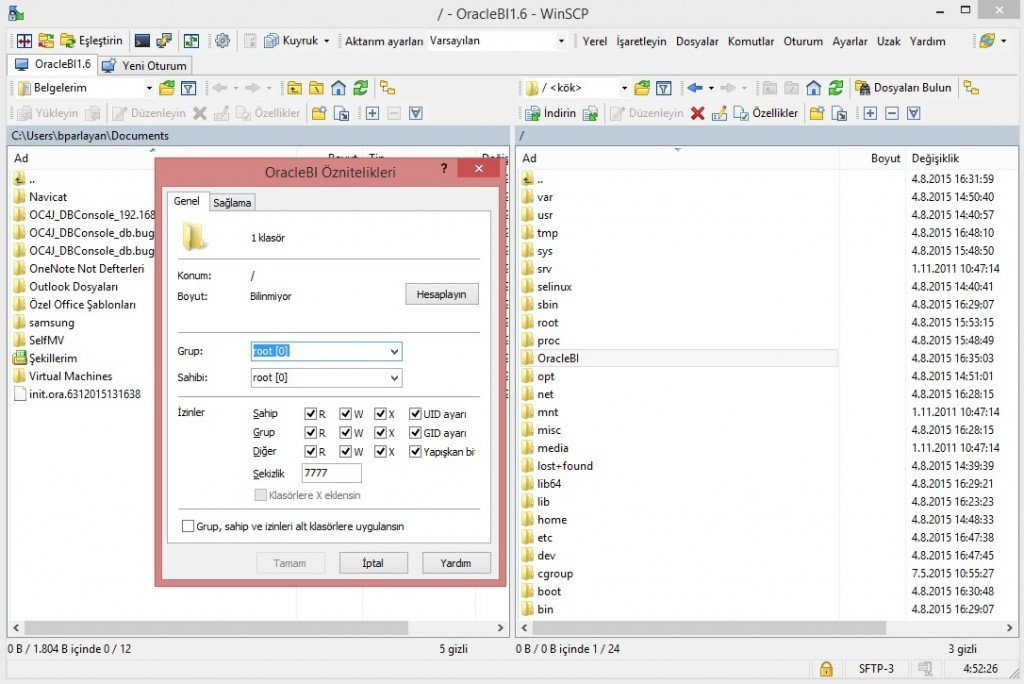Viewport: 1024px width, 684px height.
Task: Uncheck others W permission checkbox
Action: [345, 451]
